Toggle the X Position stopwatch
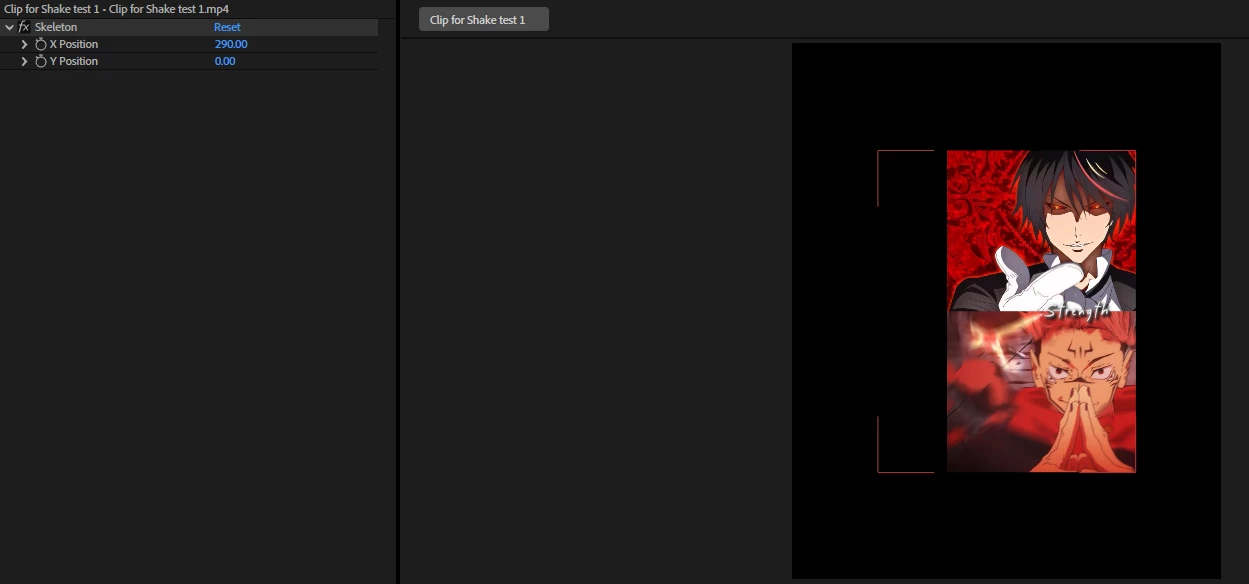The width and height of the screenshot is (1249, 584). 41,44
